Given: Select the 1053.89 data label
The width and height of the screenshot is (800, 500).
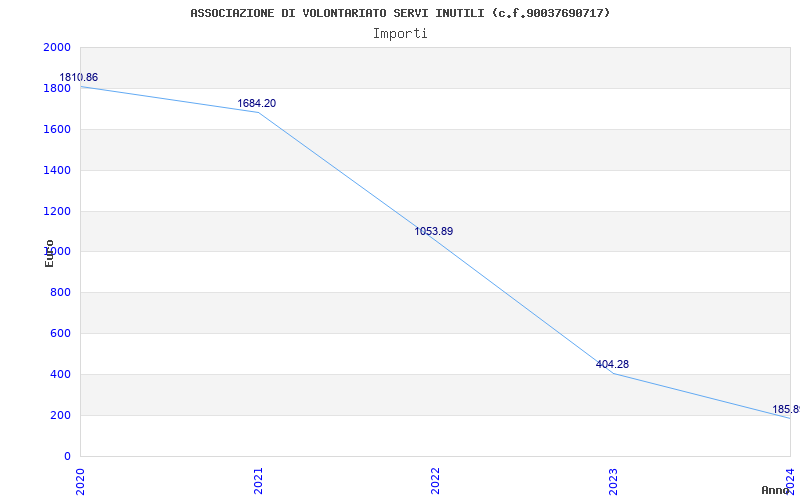Looking at the screenshot, I should tap(434, 232).
